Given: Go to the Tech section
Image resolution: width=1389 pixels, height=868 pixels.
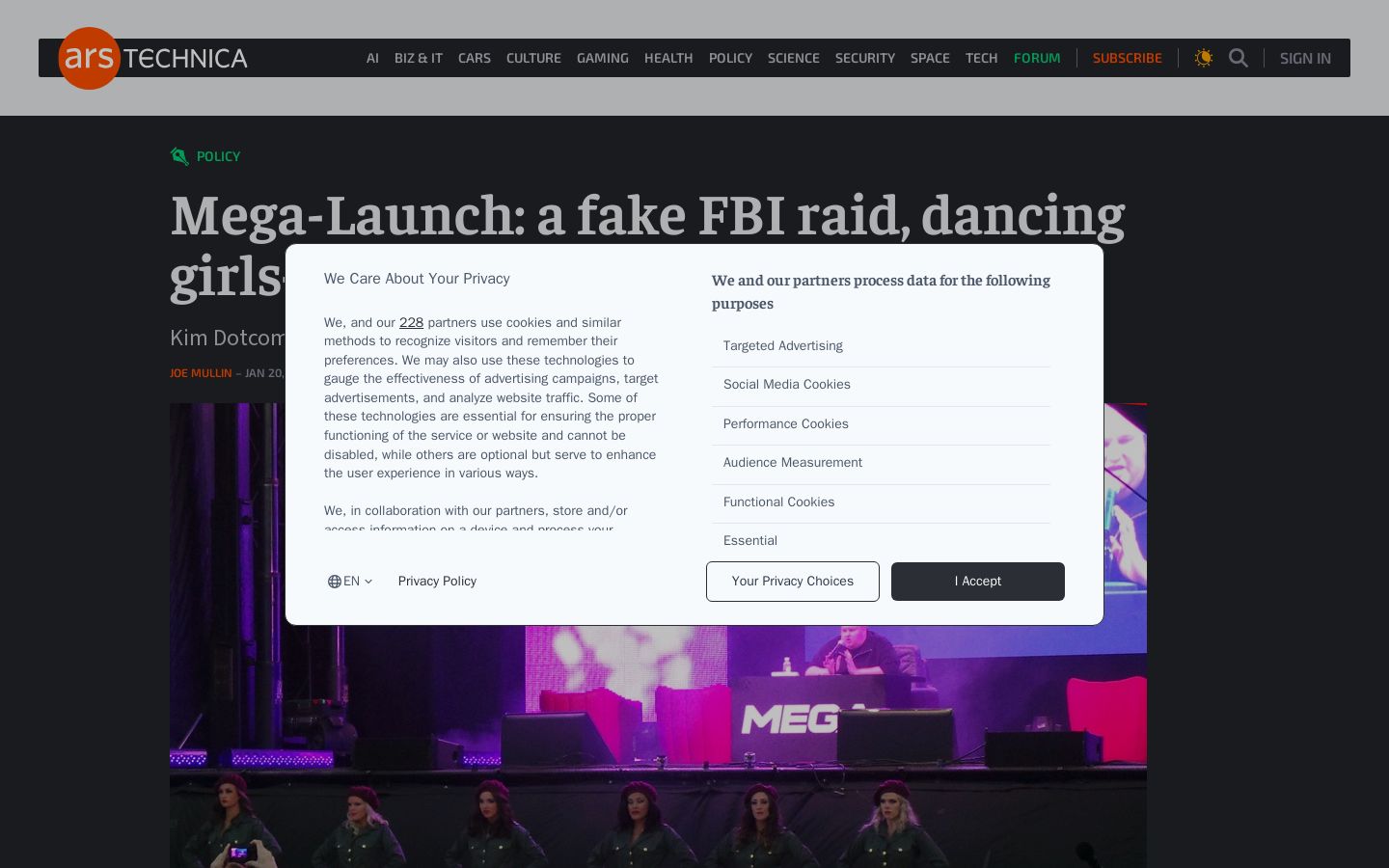Looking at the screenshot, I should click(x=982, y=58).
